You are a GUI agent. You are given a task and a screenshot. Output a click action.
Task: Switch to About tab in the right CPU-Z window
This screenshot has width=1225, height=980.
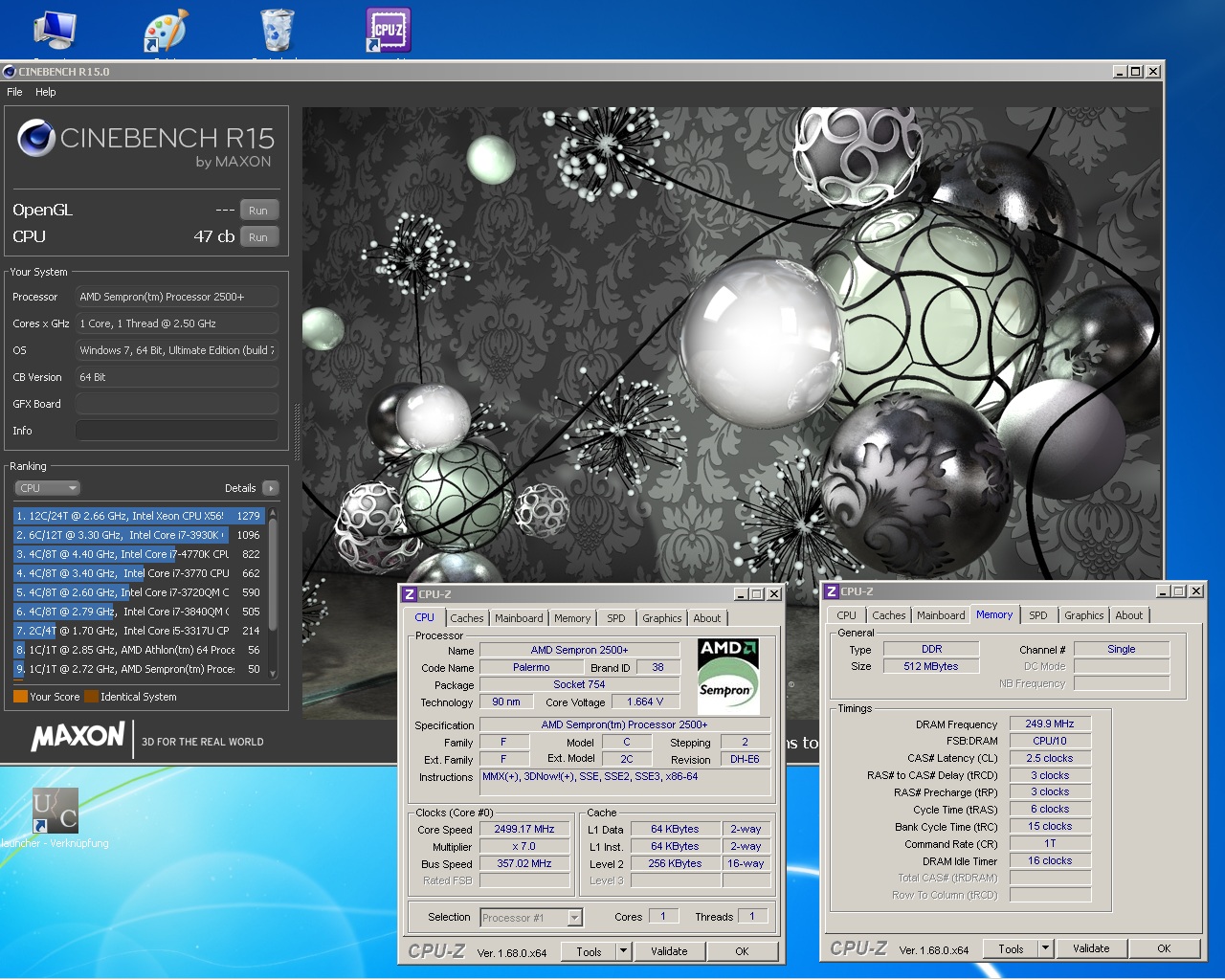point(1129,615)
